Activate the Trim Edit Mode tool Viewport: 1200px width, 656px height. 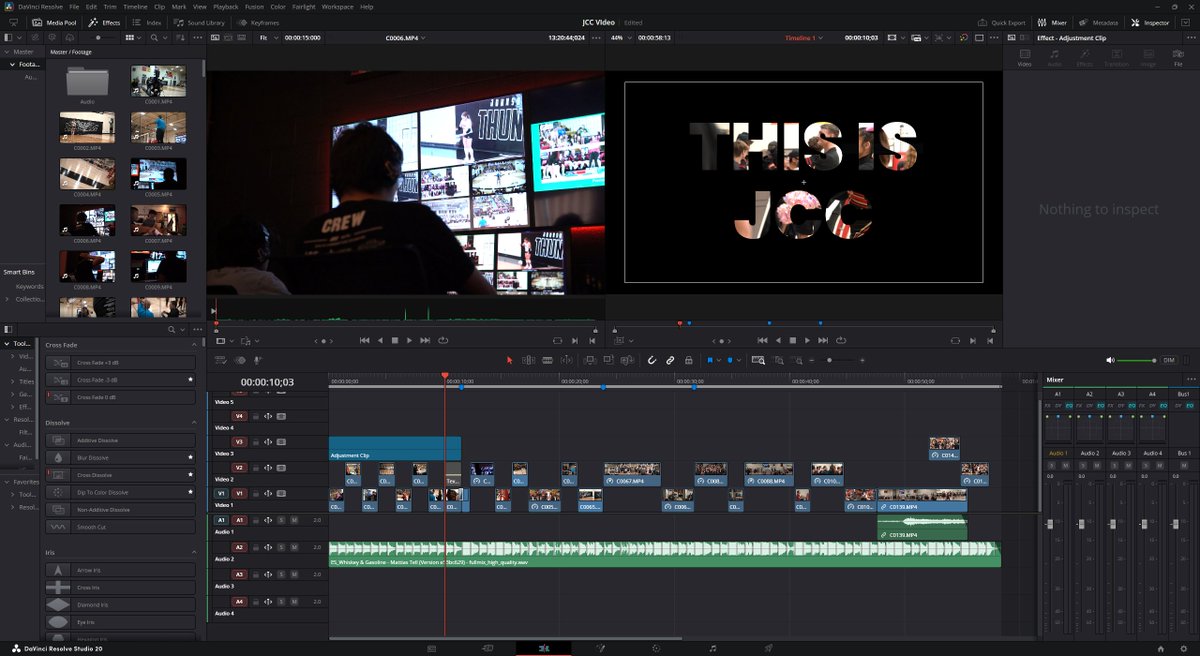click(x=528, y=360)
